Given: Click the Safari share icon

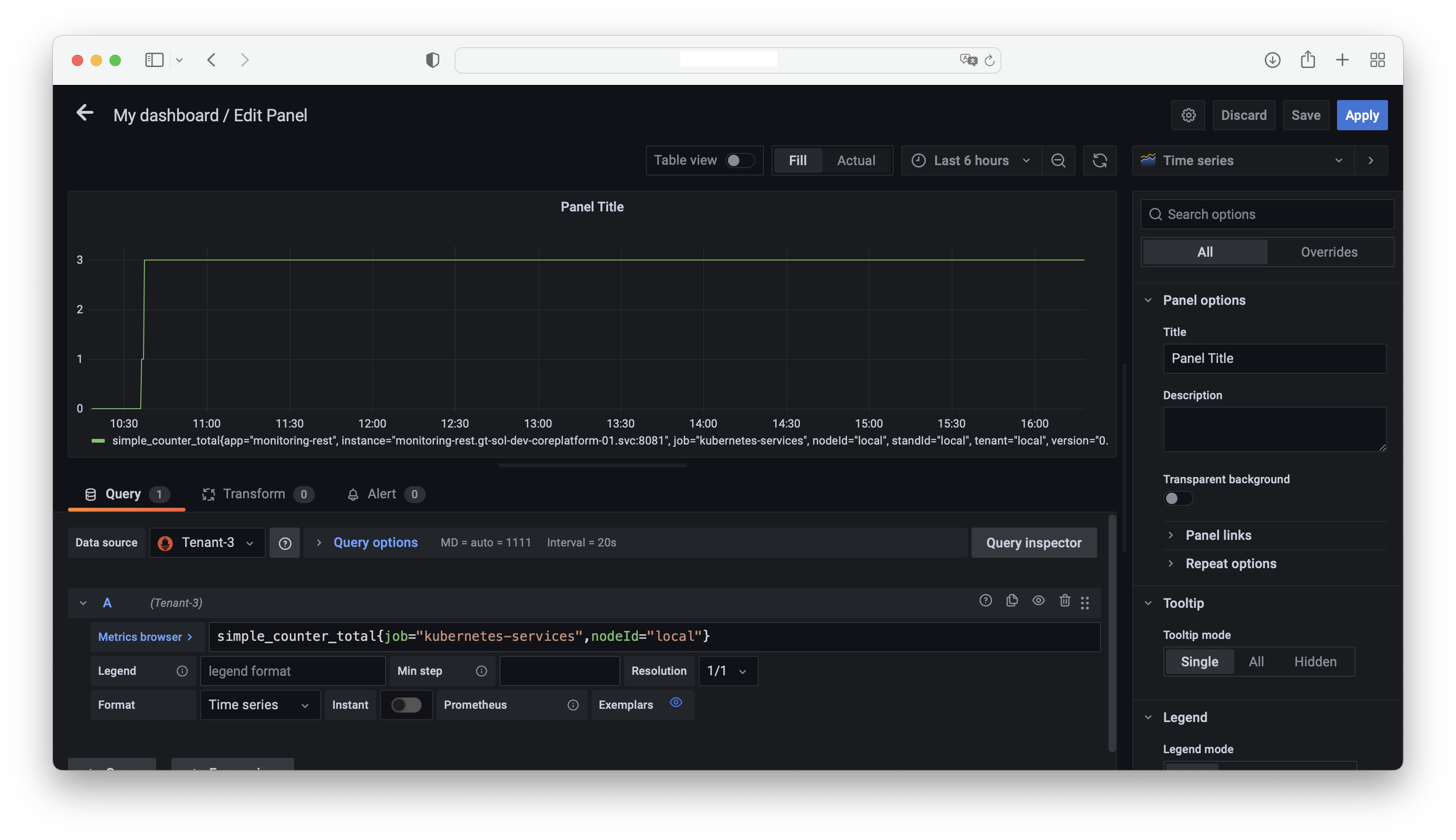Looking at the screenshot, I should 1308,59.
